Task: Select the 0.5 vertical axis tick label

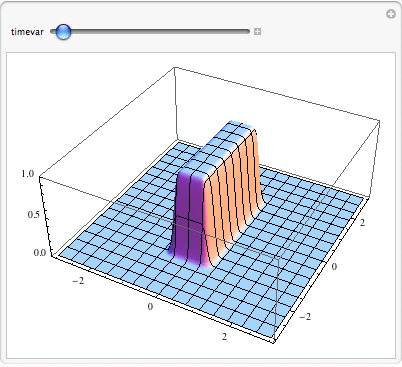Action: [x=33, y=215]
